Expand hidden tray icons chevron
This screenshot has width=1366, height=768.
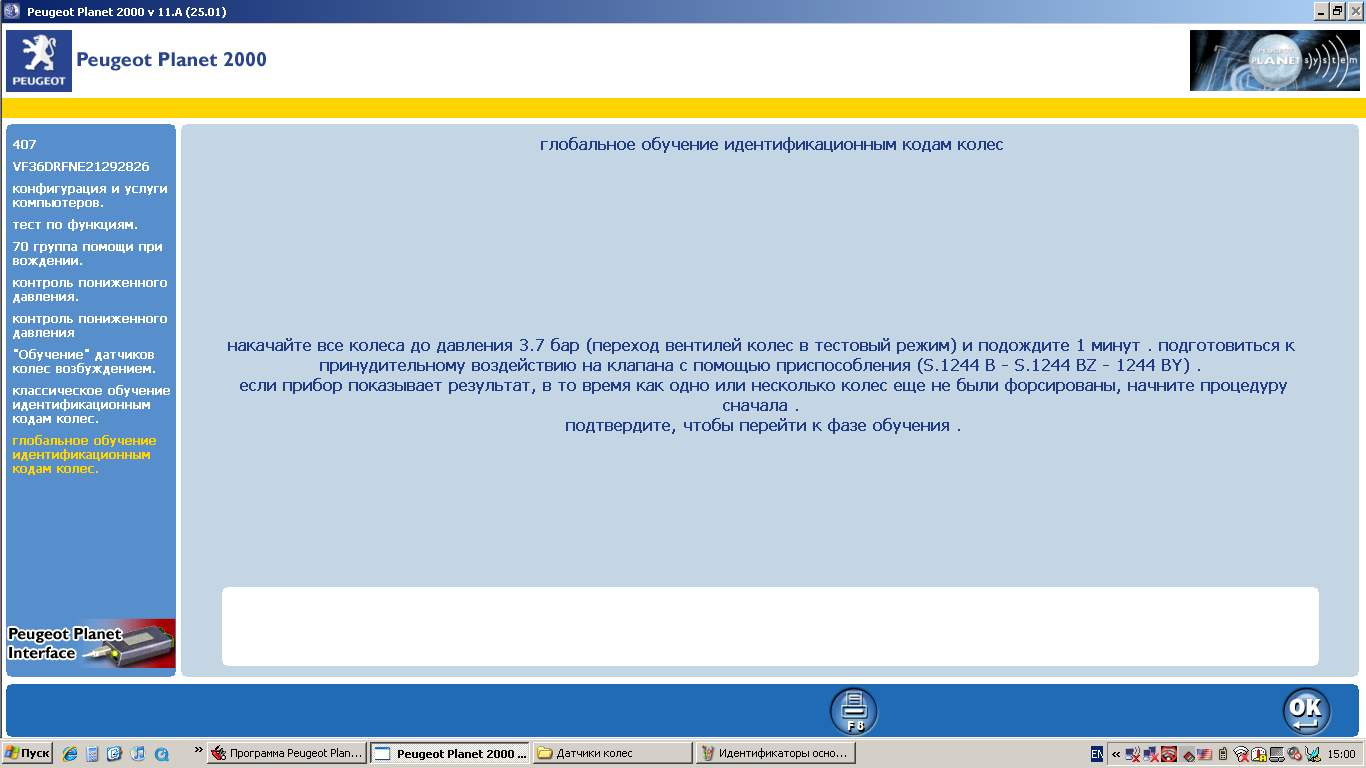1116,754
